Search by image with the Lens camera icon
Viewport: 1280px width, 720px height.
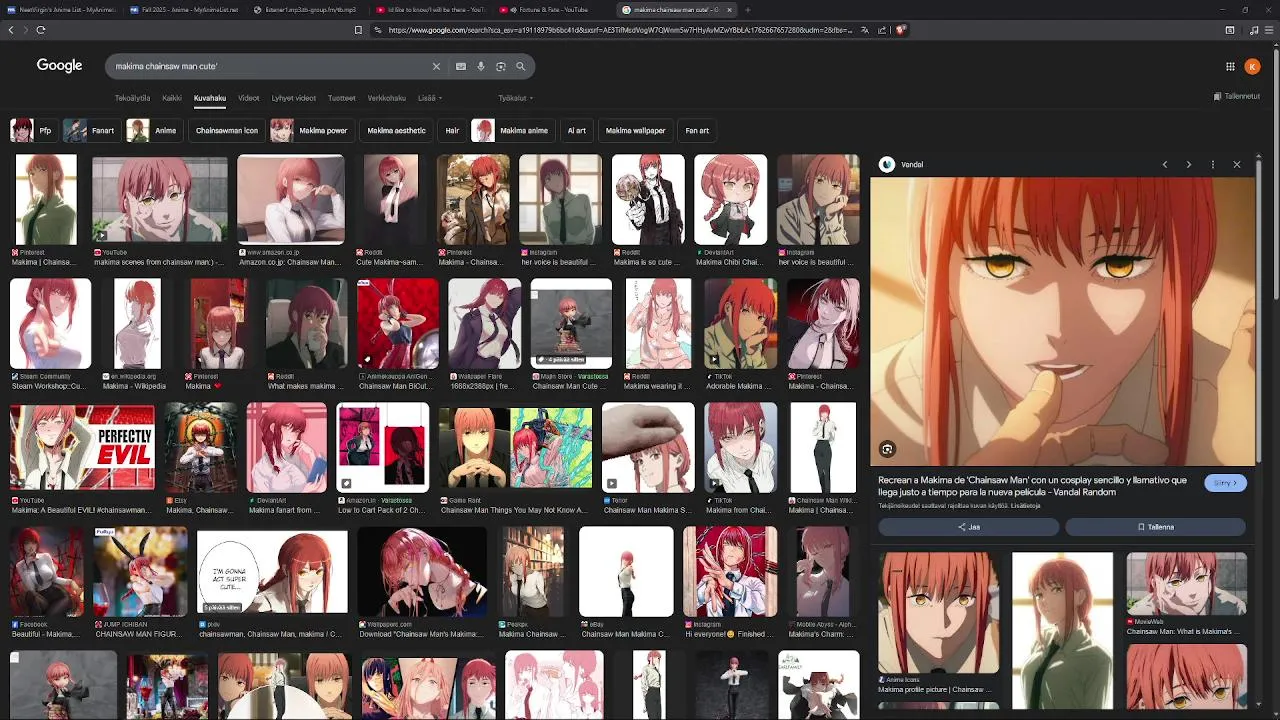coord(501,66)
